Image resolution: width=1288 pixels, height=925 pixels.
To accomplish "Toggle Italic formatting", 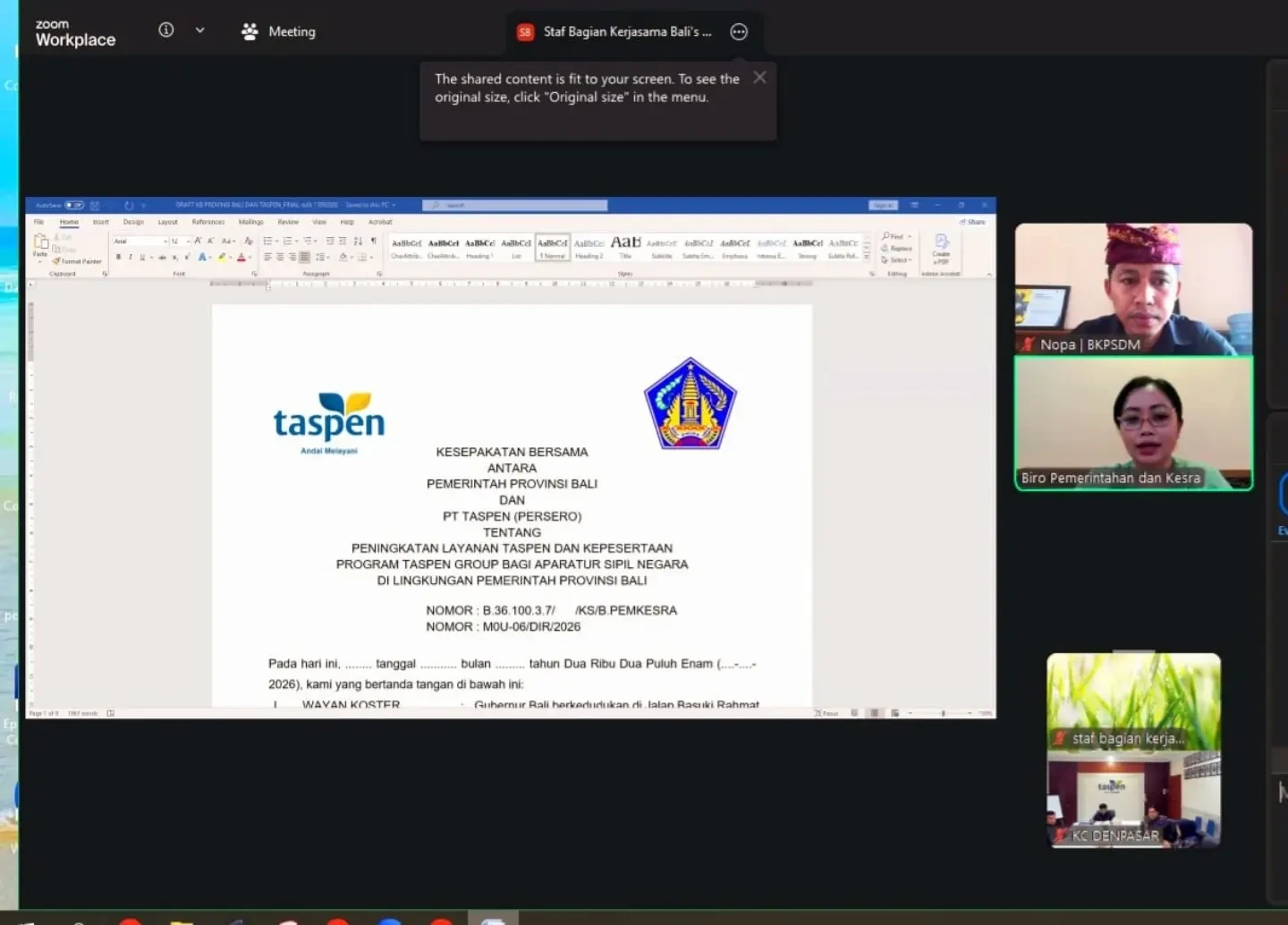I will pyautogui.click(x=131, y=257).
